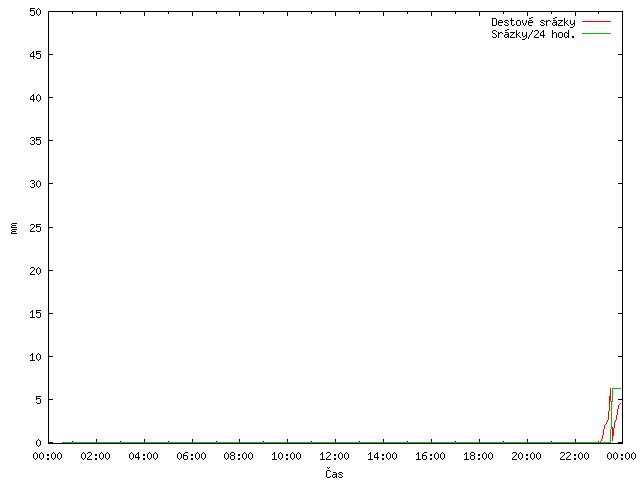This screenshot has width=640, height=480.
Task: Click the 02:00 time label
Action: (x=96, y=456)
